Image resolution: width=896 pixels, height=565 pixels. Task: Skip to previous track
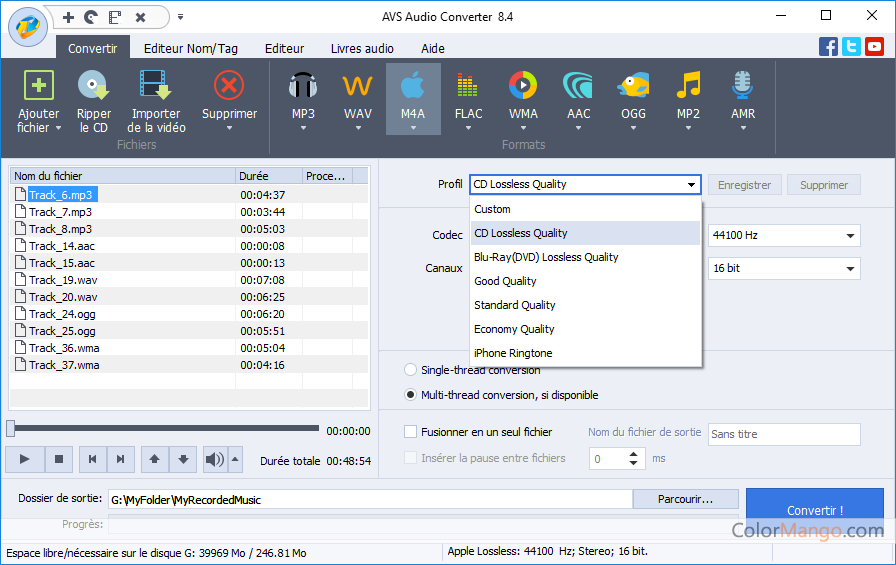[x=93, y=459]
